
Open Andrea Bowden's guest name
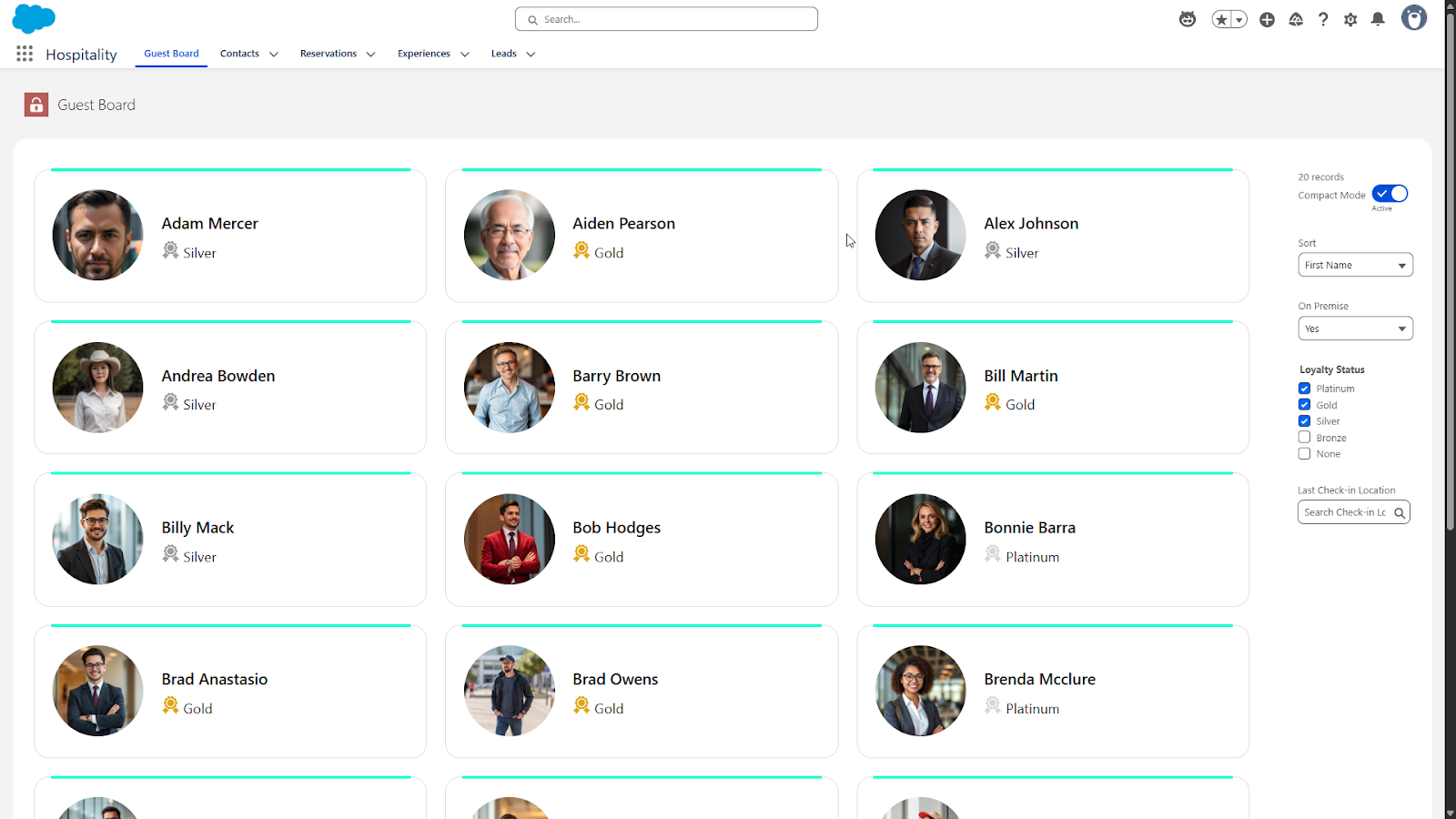tap(218, 376)
